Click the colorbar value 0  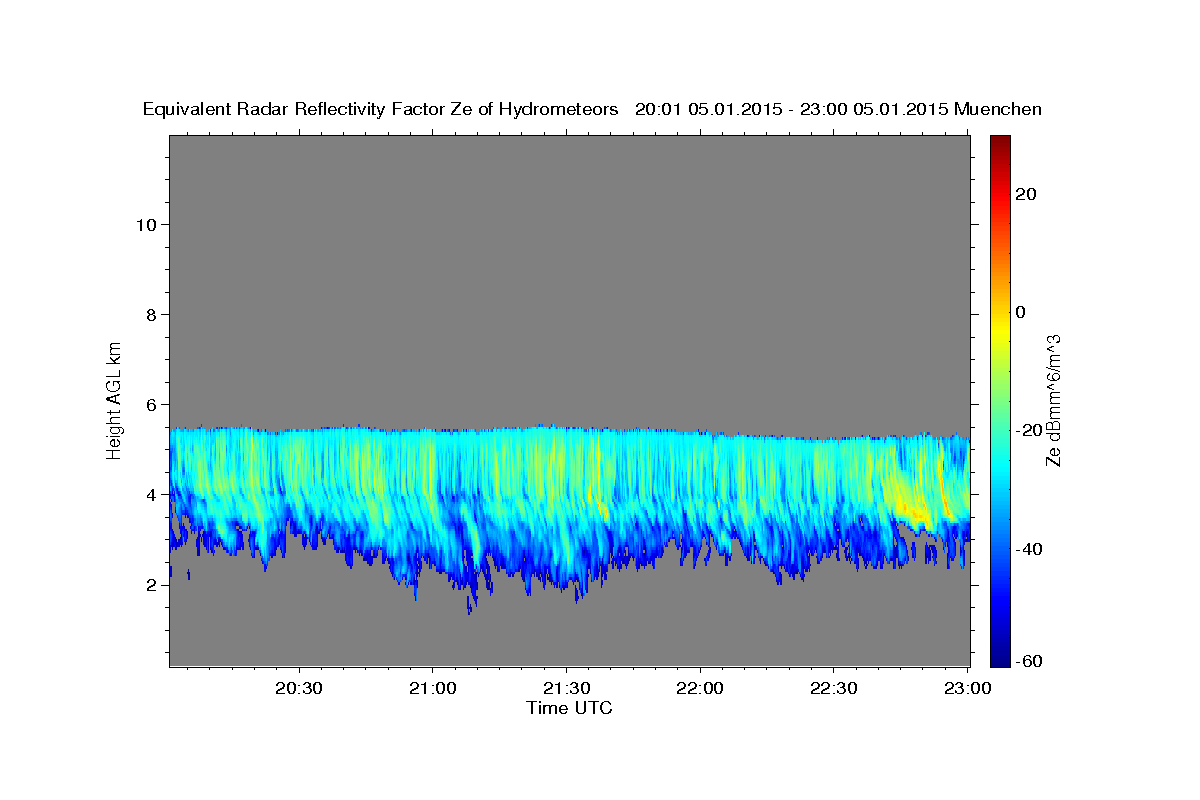[1021, 312]
